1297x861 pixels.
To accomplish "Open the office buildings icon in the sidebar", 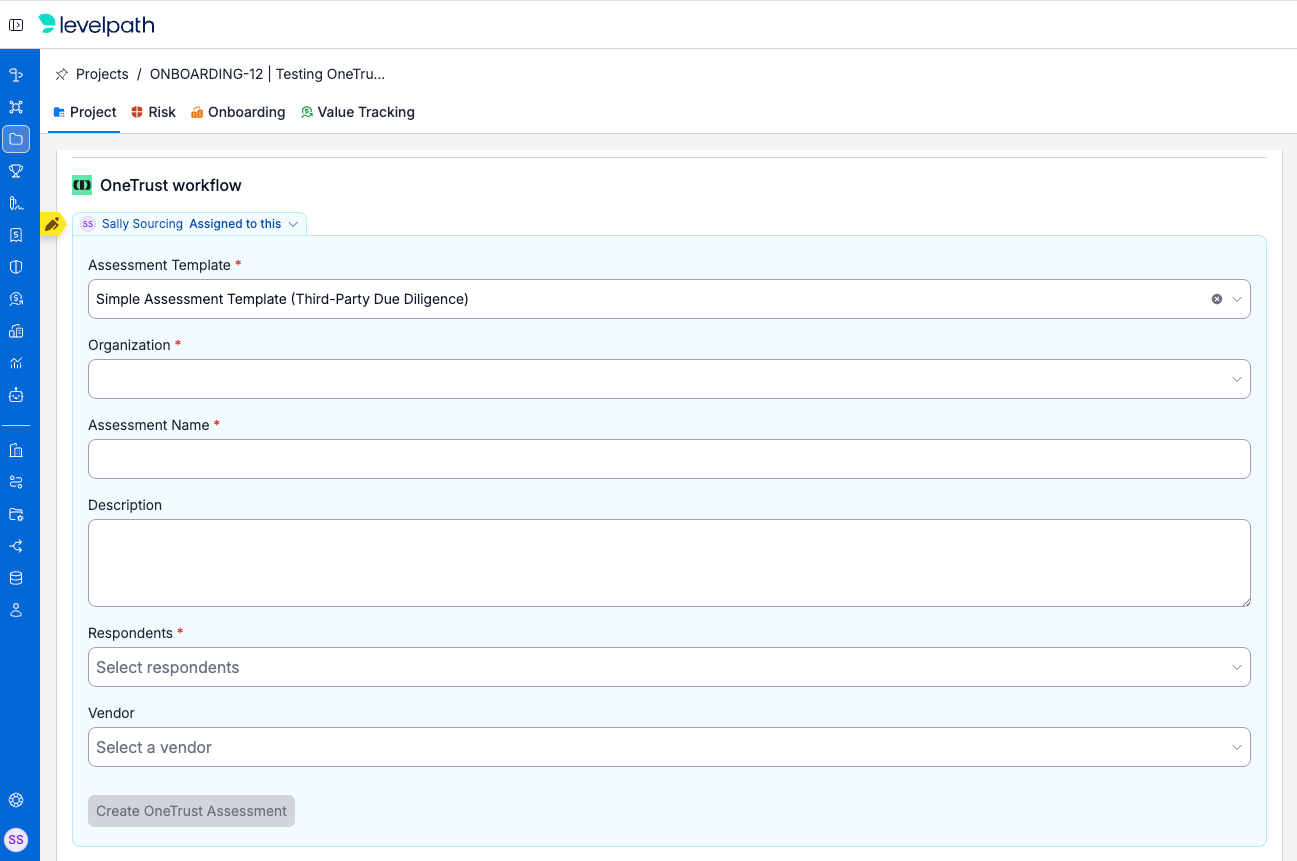I will [x=16, y=331].
